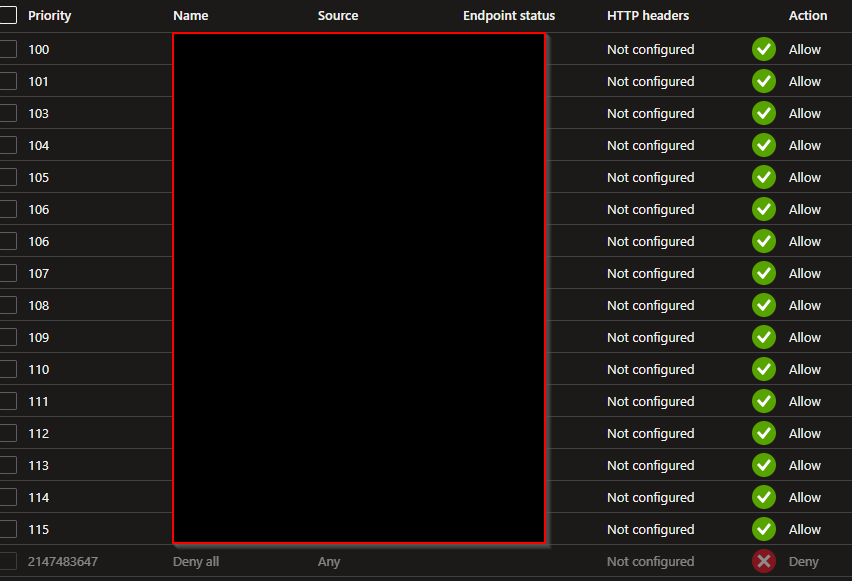The width and height of the screenshot is (852, 581).
Task: Click the priority value 111
Action: pos(39,402)
